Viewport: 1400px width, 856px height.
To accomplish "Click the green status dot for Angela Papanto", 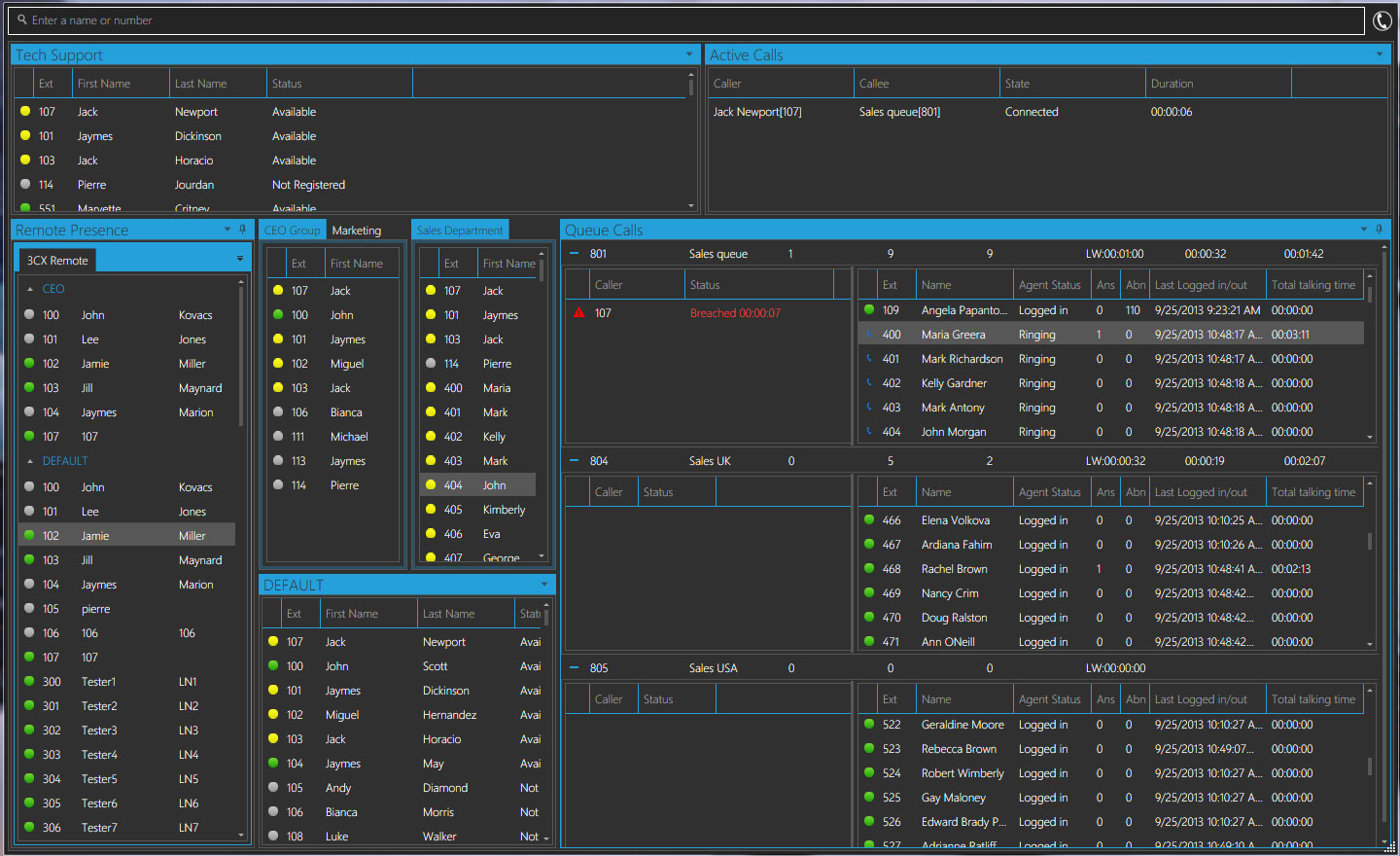I will click(x=869, y=310).
